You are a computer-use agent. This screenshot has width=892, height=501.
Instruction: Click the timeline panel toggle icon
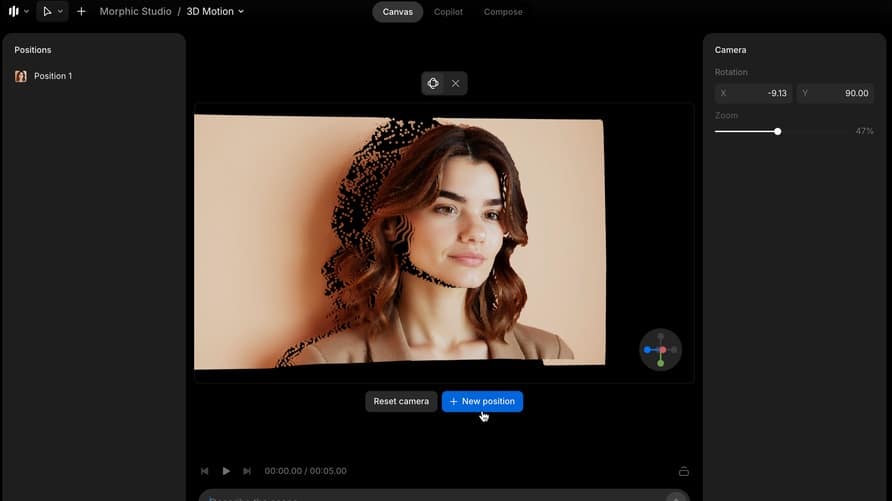pyautogui.click(x=684, y=471)
